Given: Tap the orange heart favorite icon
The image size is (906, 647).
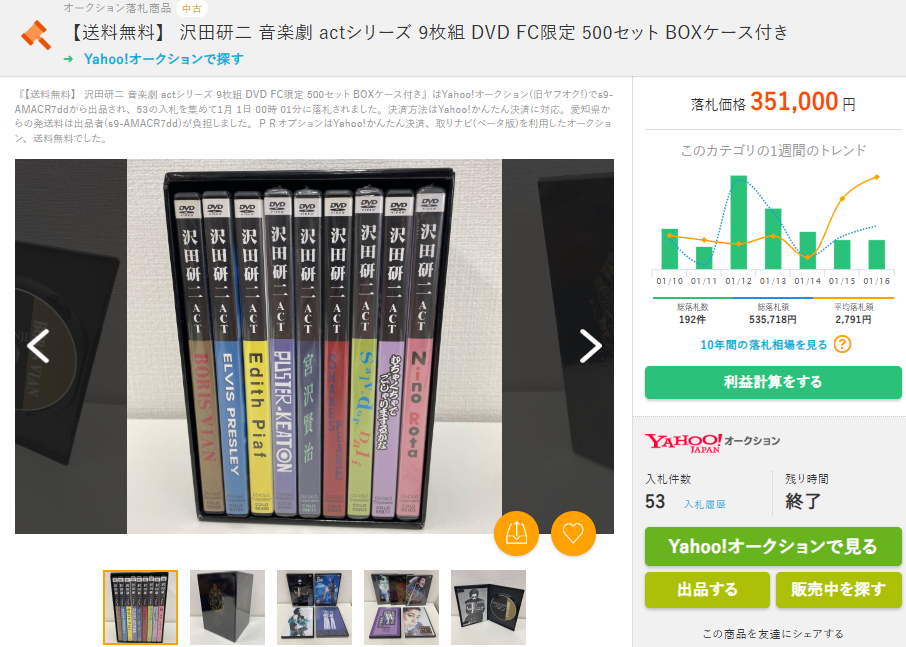Looking at the screenshot, I should [573, 533].
